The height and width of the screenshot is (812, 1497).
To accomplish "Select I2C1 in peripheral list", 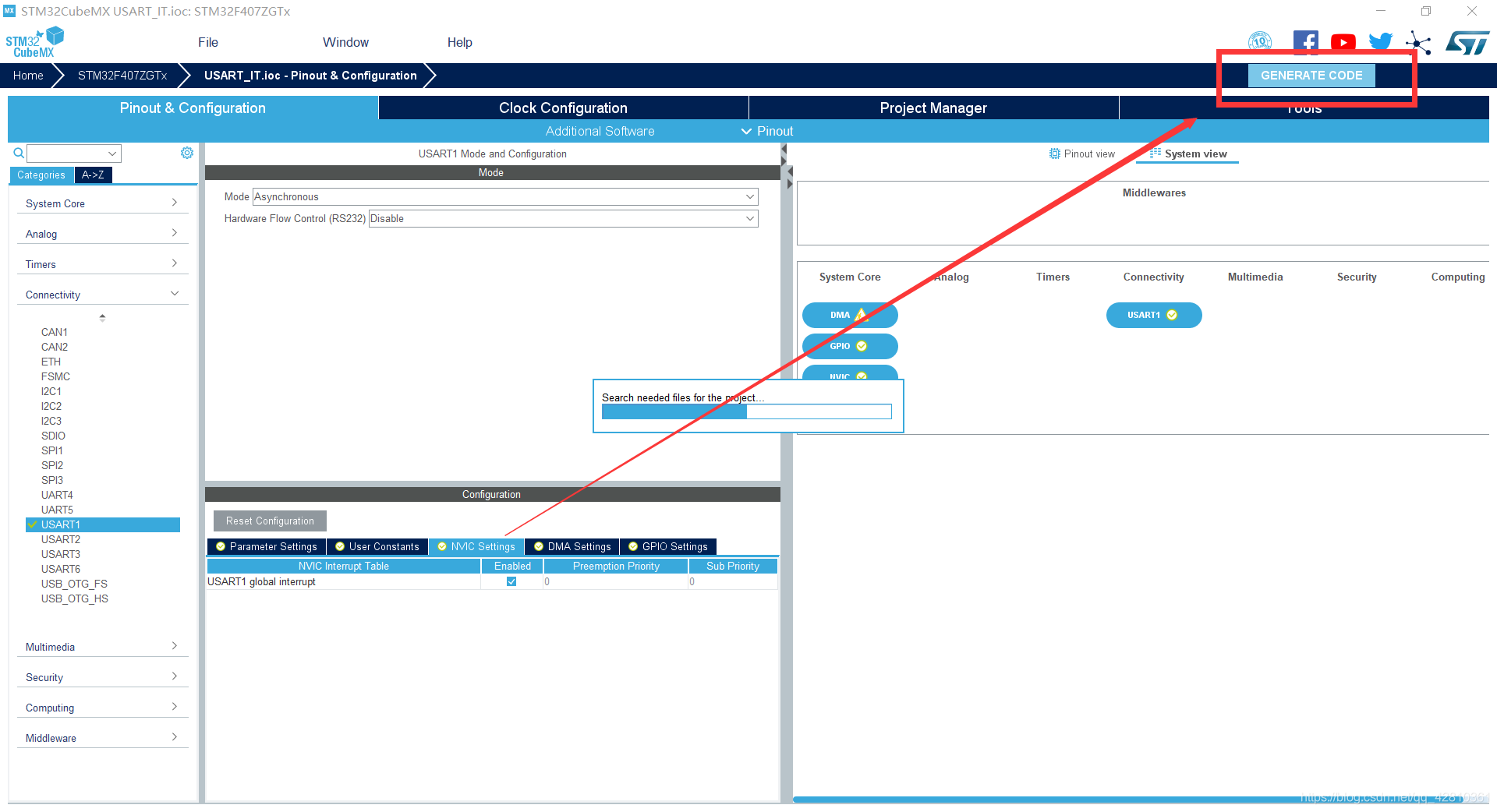I will pos(51,391).
